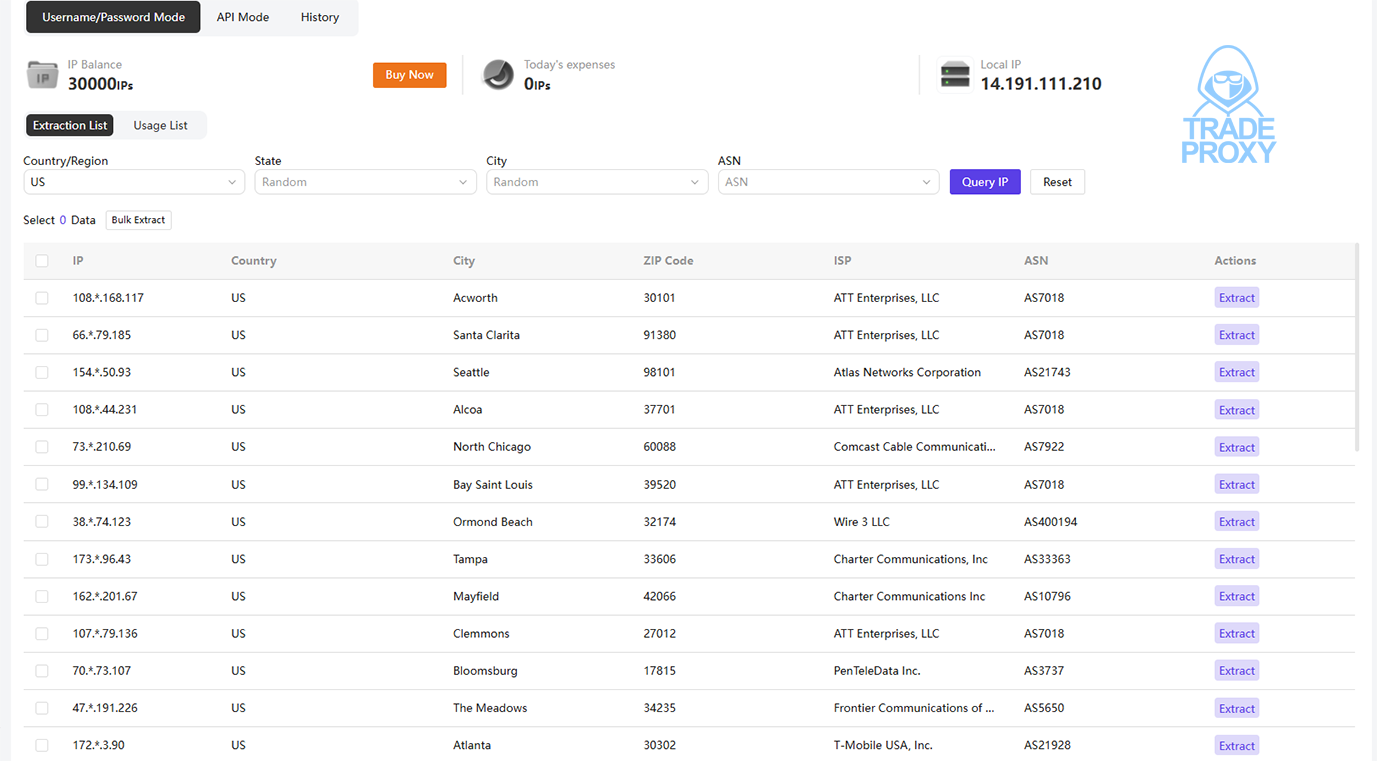Extract the Santa Clarita IP

1236,335
